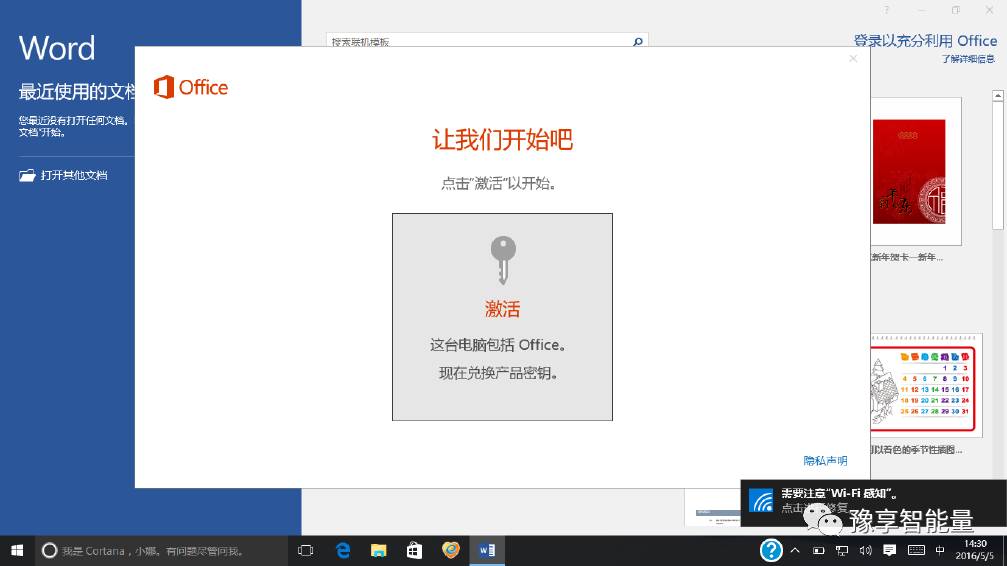
Task: Click the key icon in the activation tile
Action: pos(503,260)
